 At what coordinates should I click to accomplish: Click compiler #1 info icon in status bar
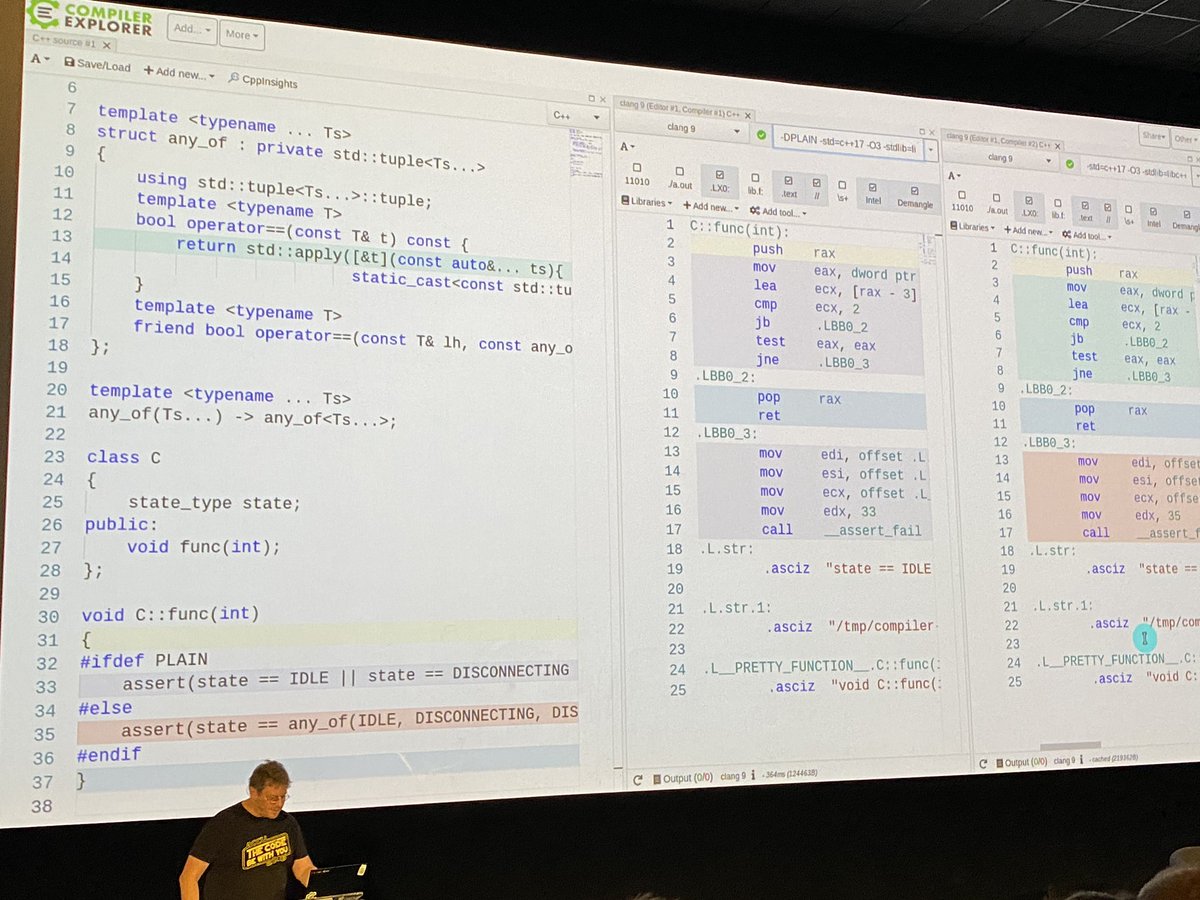click(755, 775)
